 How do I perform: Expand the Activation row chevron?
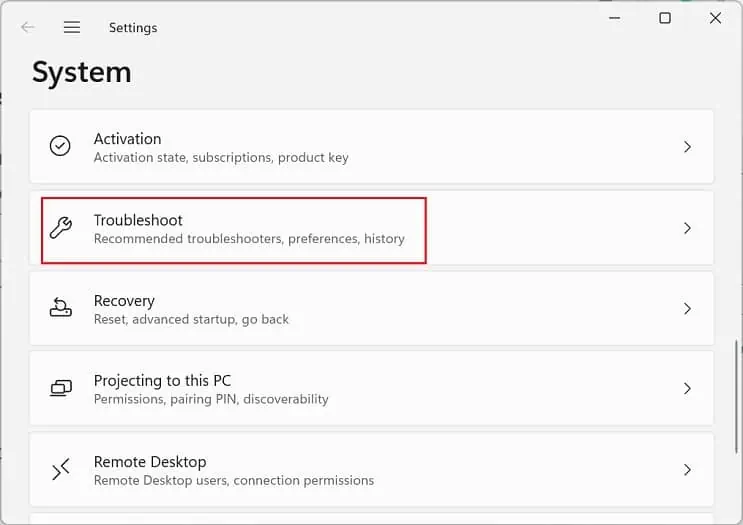pyautogui.click(x=687, y=147)
